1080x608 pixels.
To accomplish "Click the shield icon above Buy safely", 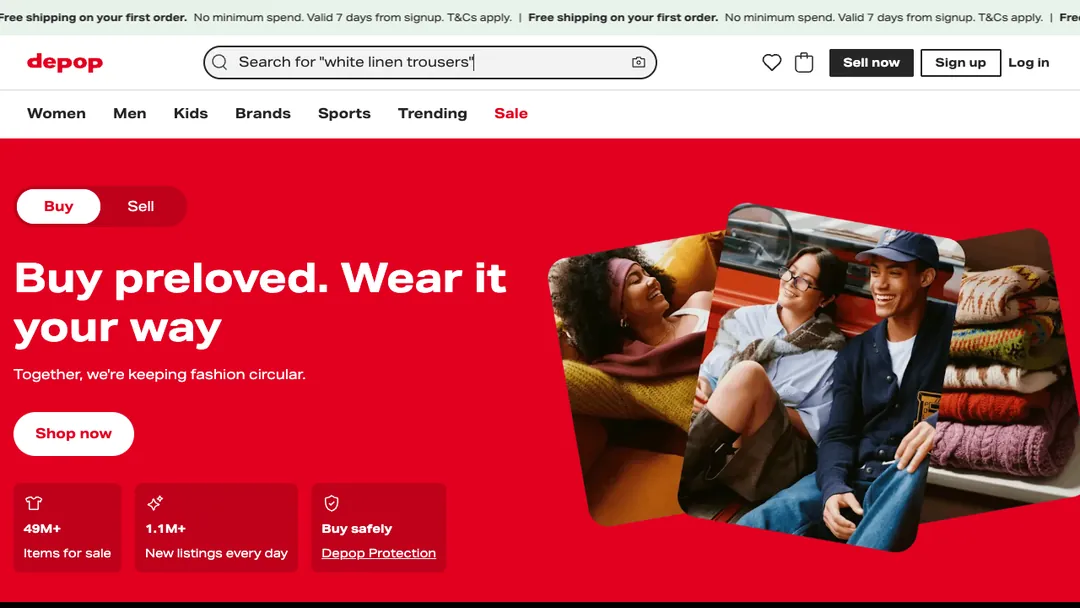I will 331,503.
